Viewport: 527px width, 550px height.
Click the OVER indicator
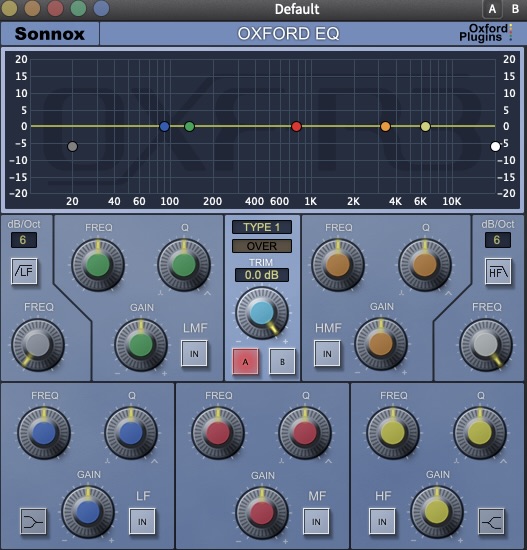pyautogui.click(x=262, y=246)
